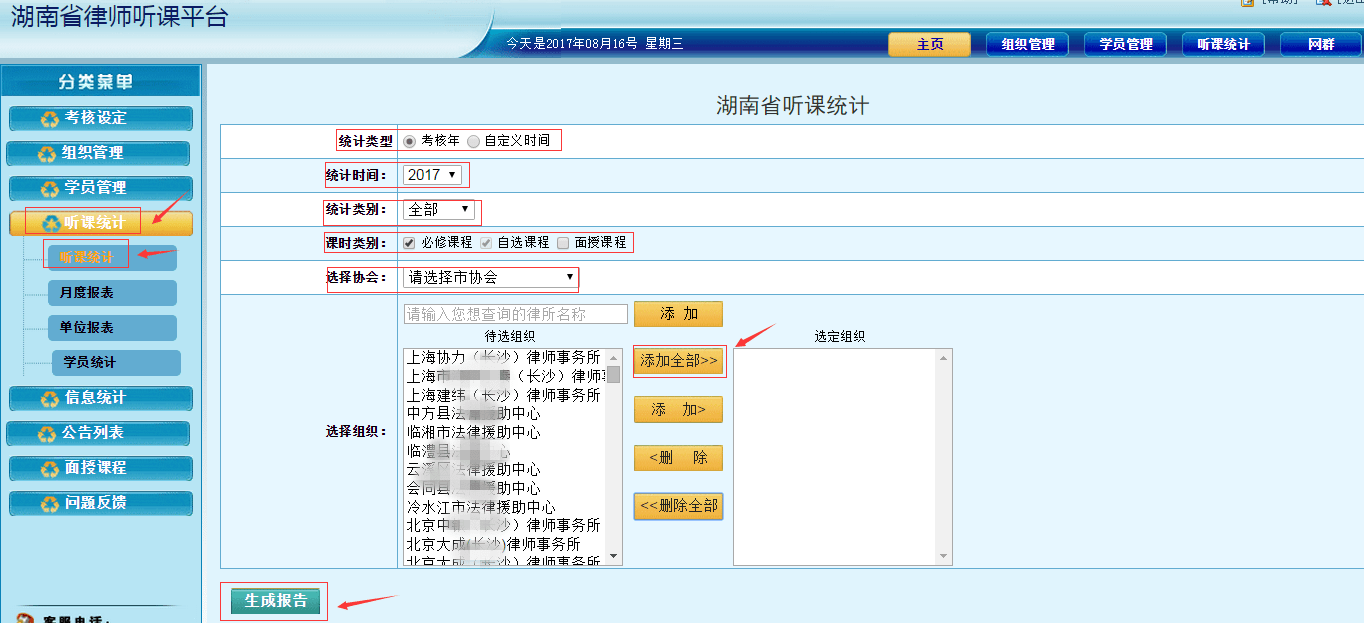Viewport: 1364px width, 623px height.
Task: Click recycle icon beside 公告列表
Action: coord(46,434)
